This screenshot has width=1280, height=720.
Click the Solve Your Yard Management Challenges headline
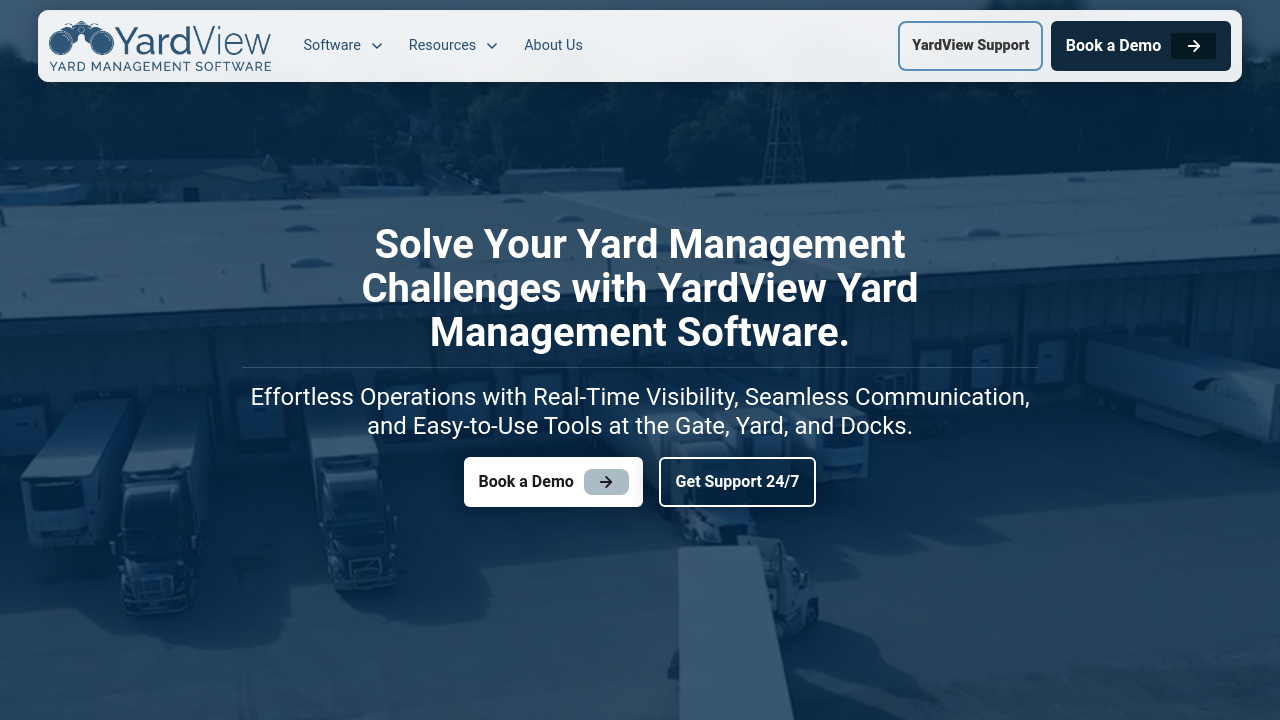640,288
